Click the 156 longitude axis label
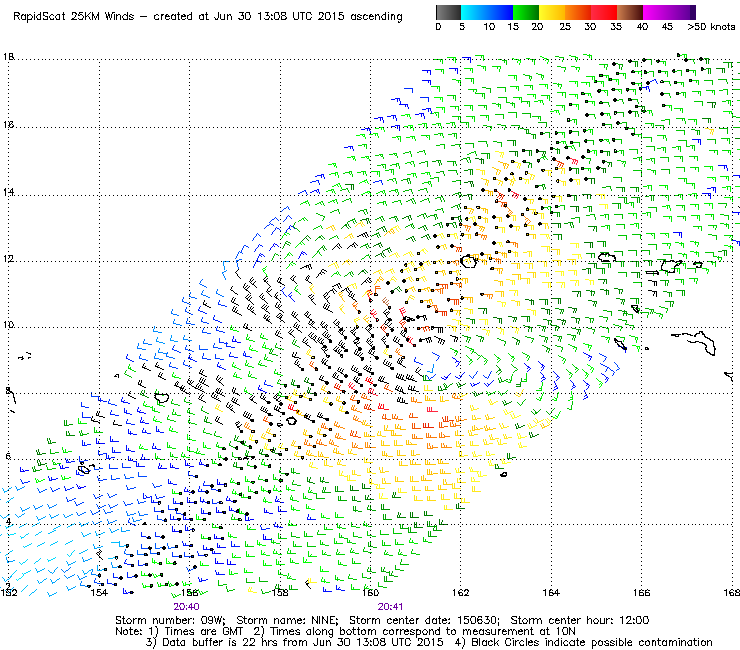The height and width of the screenshot is (650, 740). [190, 592]
